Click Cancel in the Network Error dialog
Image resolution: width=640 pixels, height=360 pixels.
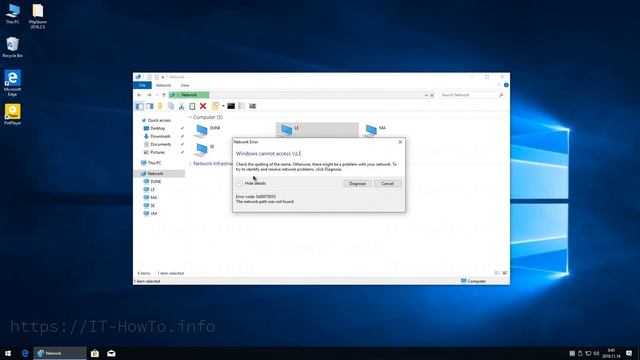click(387, 184)
